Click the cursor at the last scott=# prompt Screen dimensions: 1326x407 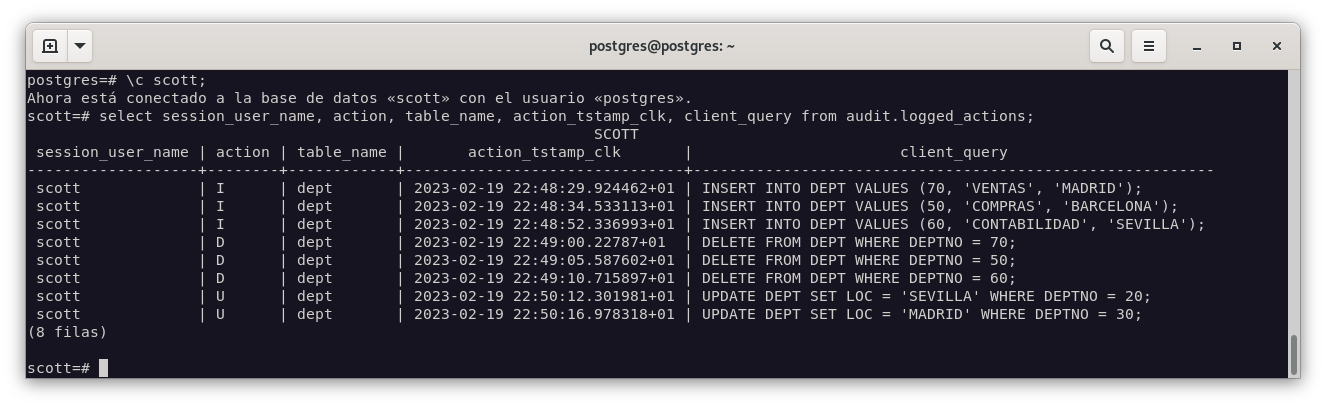[x=103, y=368]
